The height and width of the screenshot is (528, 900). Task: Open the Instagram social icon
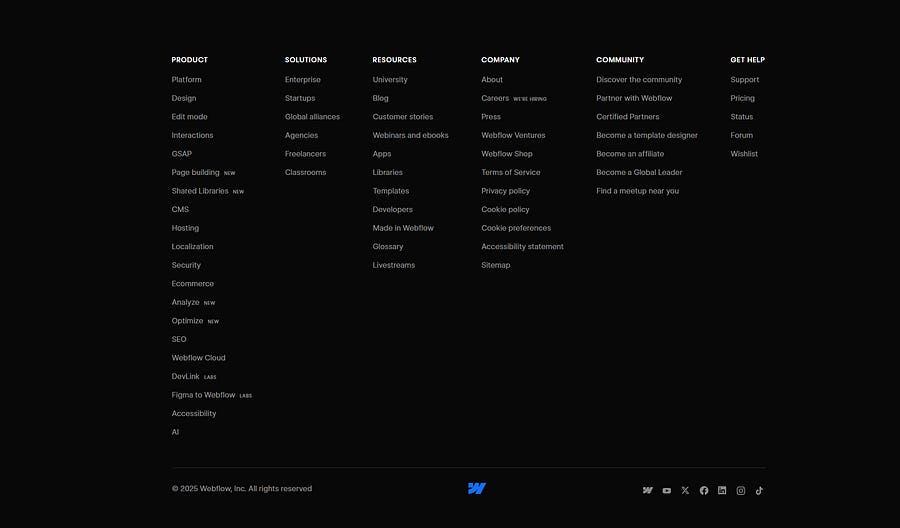pos(741,491)
